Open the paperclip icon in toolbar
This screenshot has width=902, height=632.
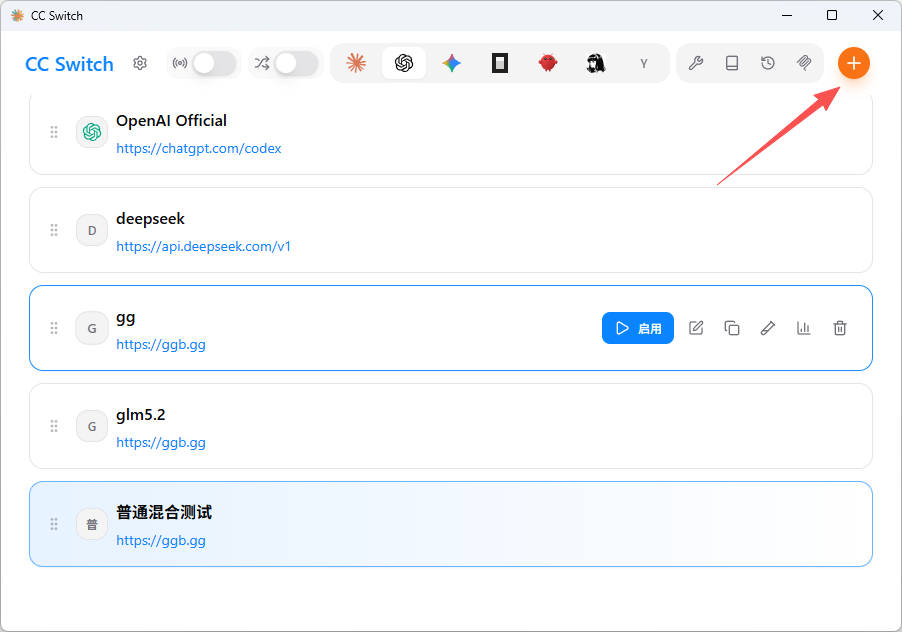point(804,63)
